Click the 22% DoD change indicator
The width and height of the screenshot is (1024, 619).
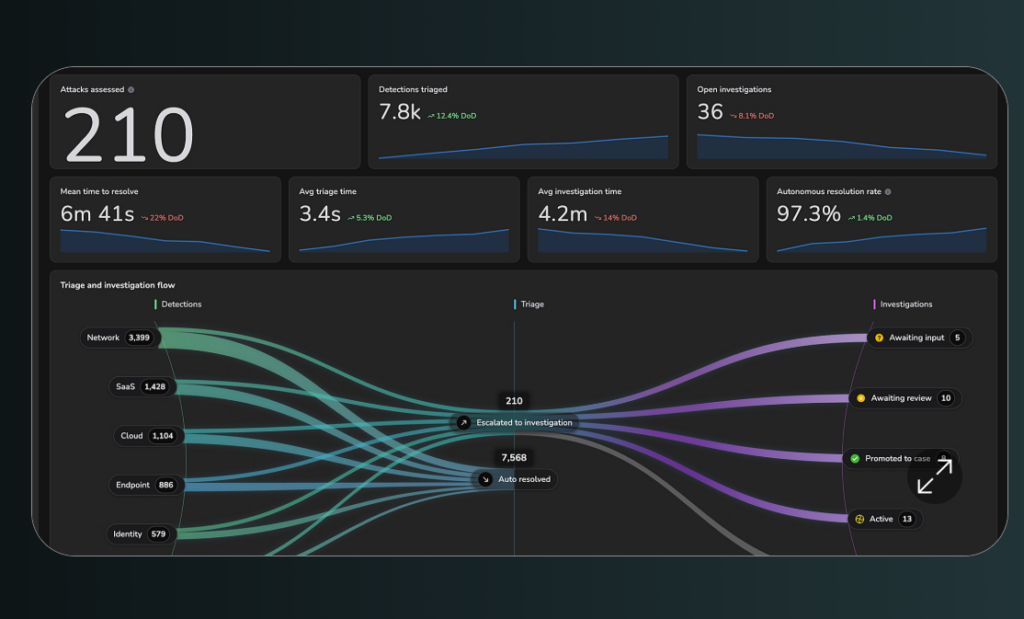(162, 218)
